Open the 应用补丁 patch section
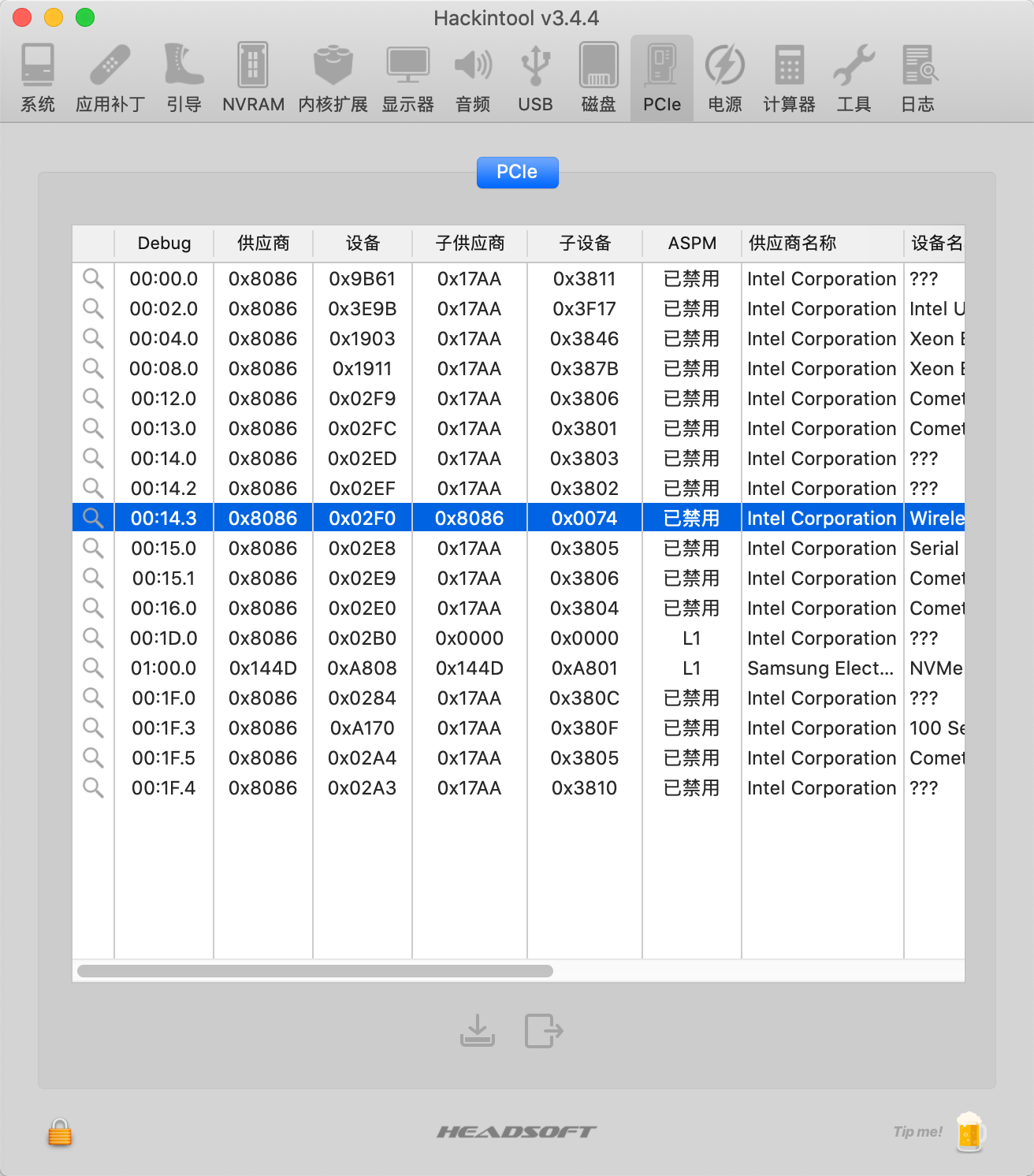Viewport: 1034px width, 1176px height. click(110, 78)
